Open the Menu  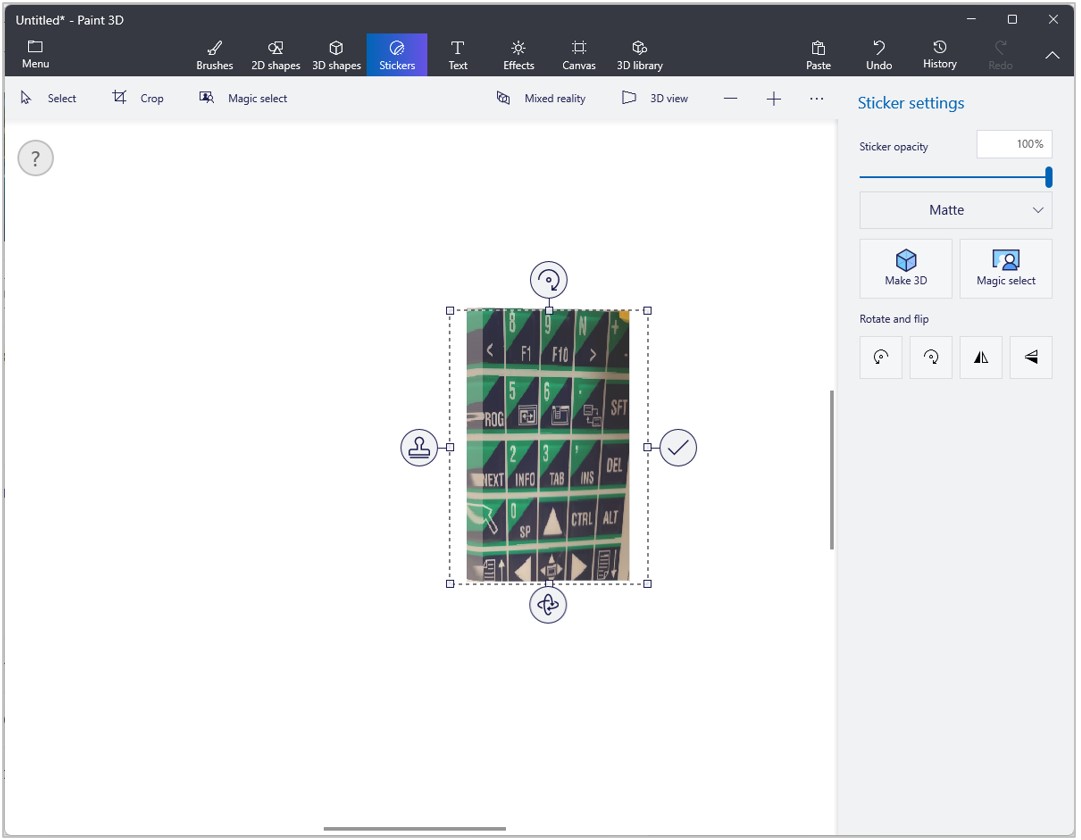click(35, 54)
